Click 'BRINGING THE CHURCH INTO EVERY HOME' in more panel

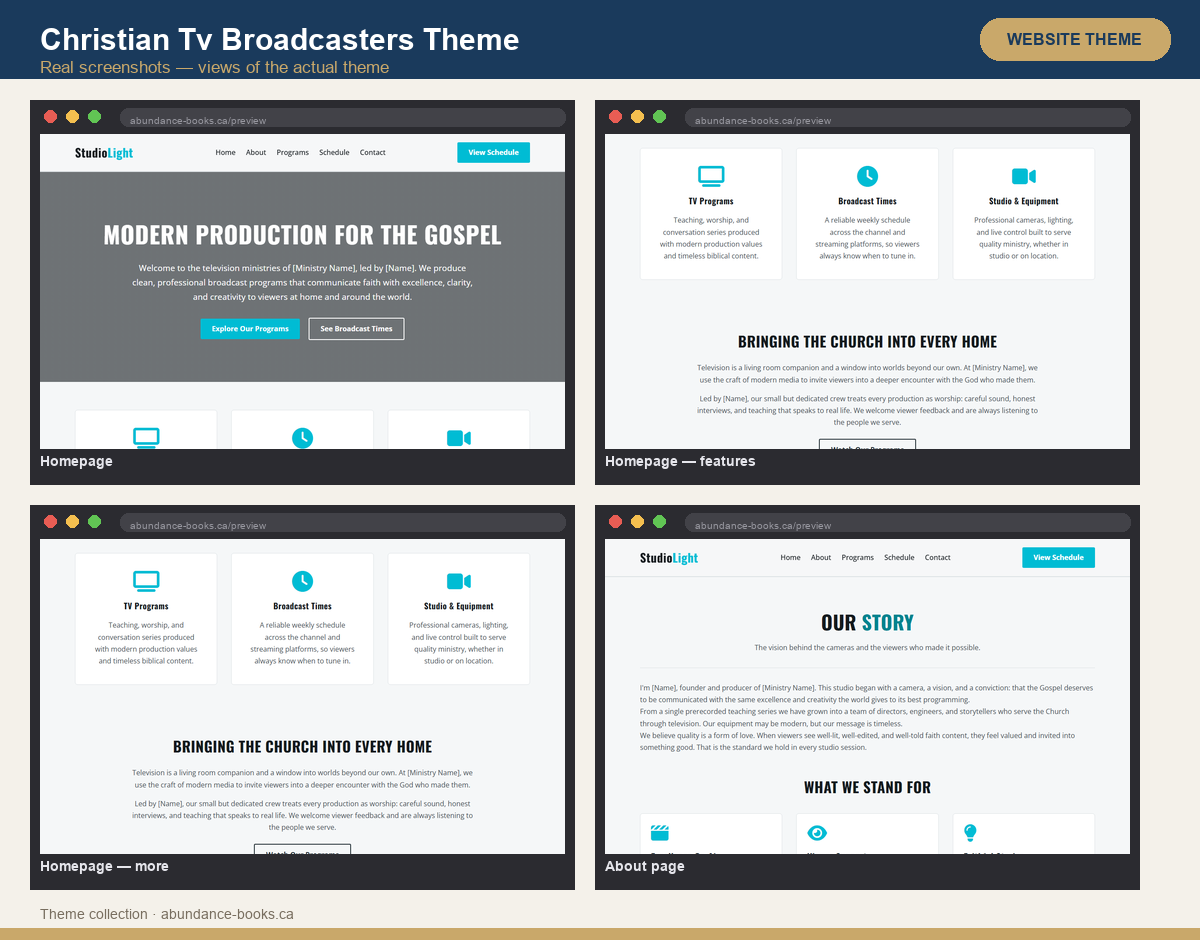coord(302,747)
